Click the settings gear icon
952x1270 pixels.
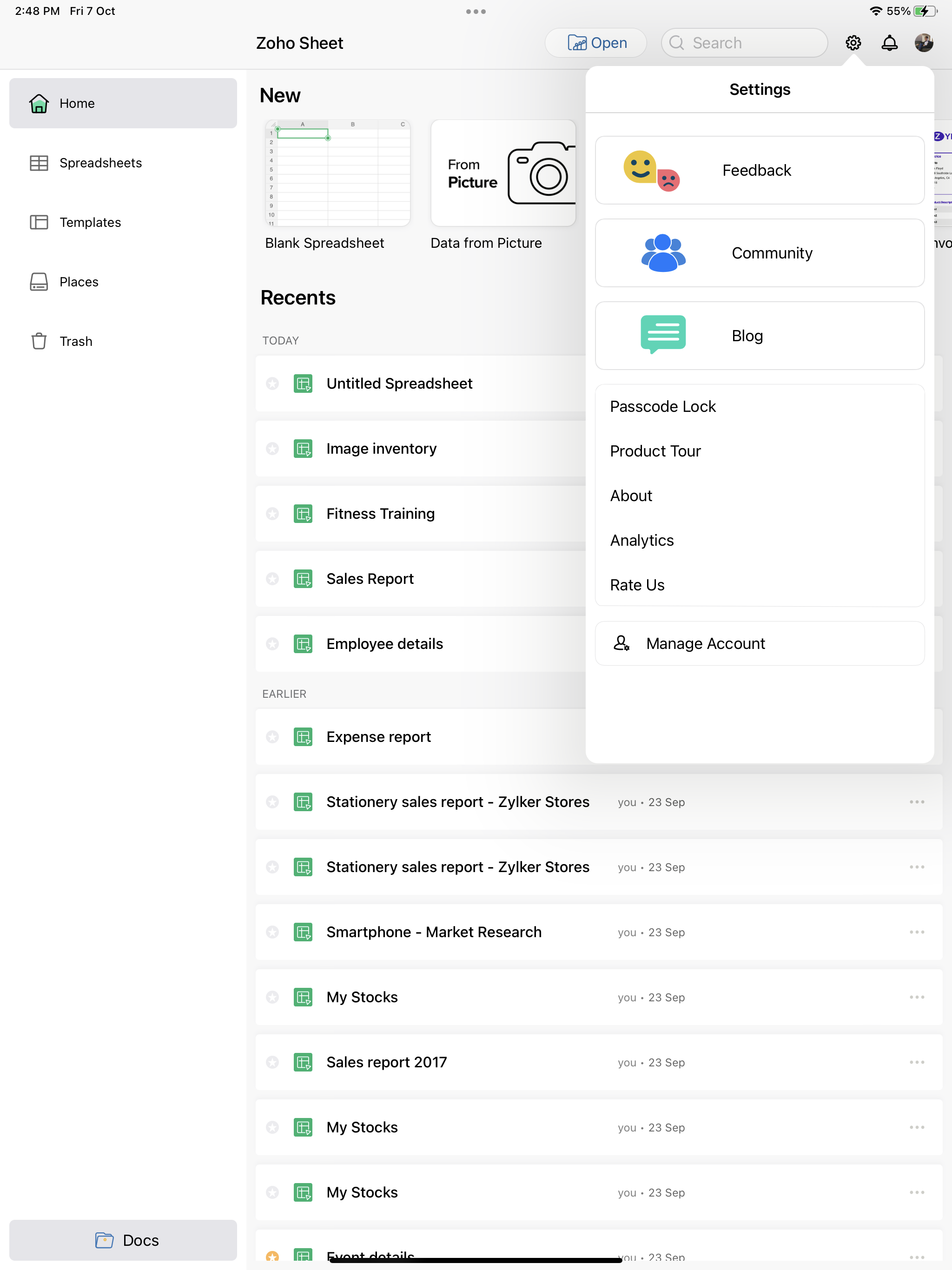(853, 43)
